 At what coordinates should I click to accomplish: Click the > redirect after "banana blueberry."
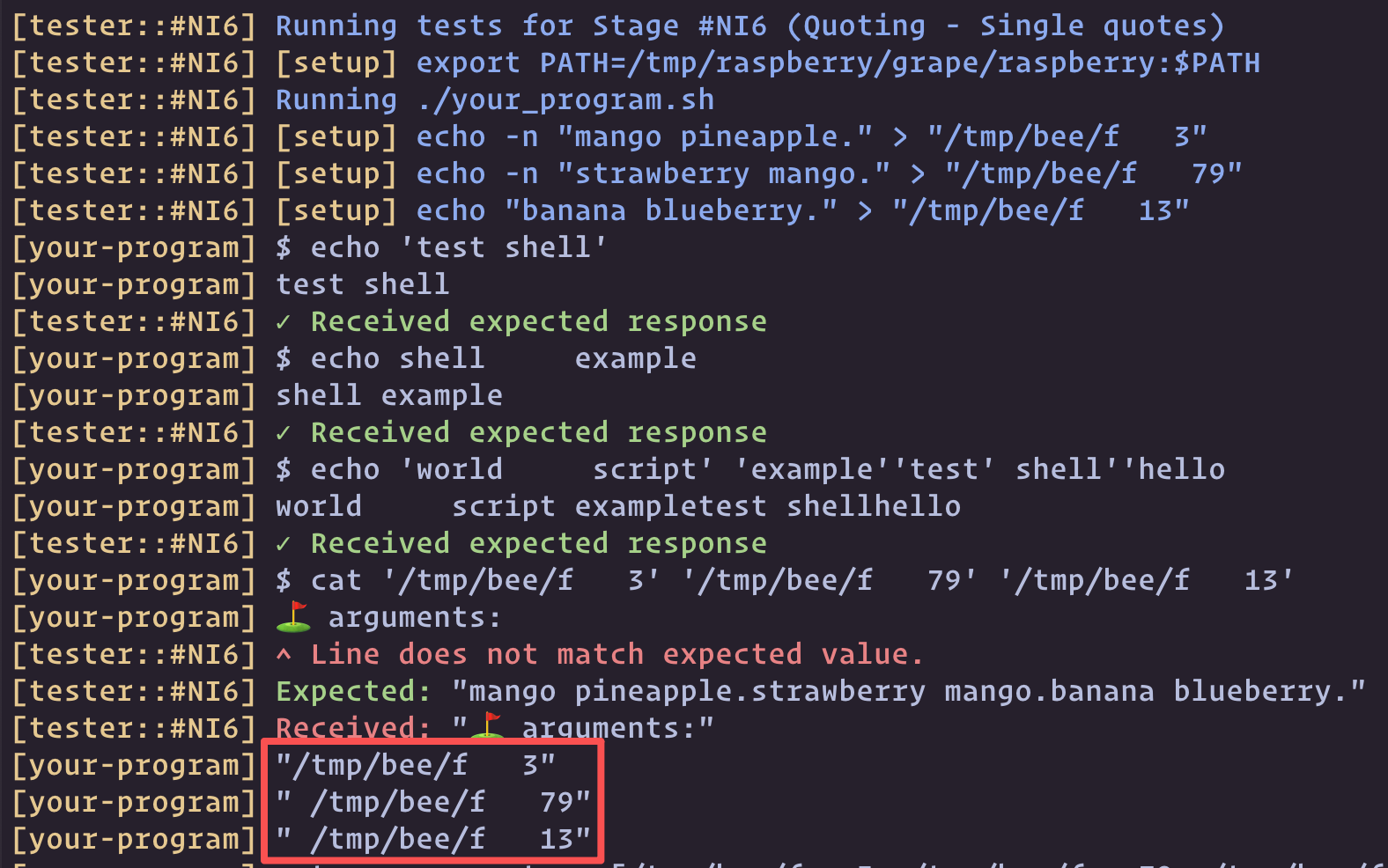(x=864, y=211)
